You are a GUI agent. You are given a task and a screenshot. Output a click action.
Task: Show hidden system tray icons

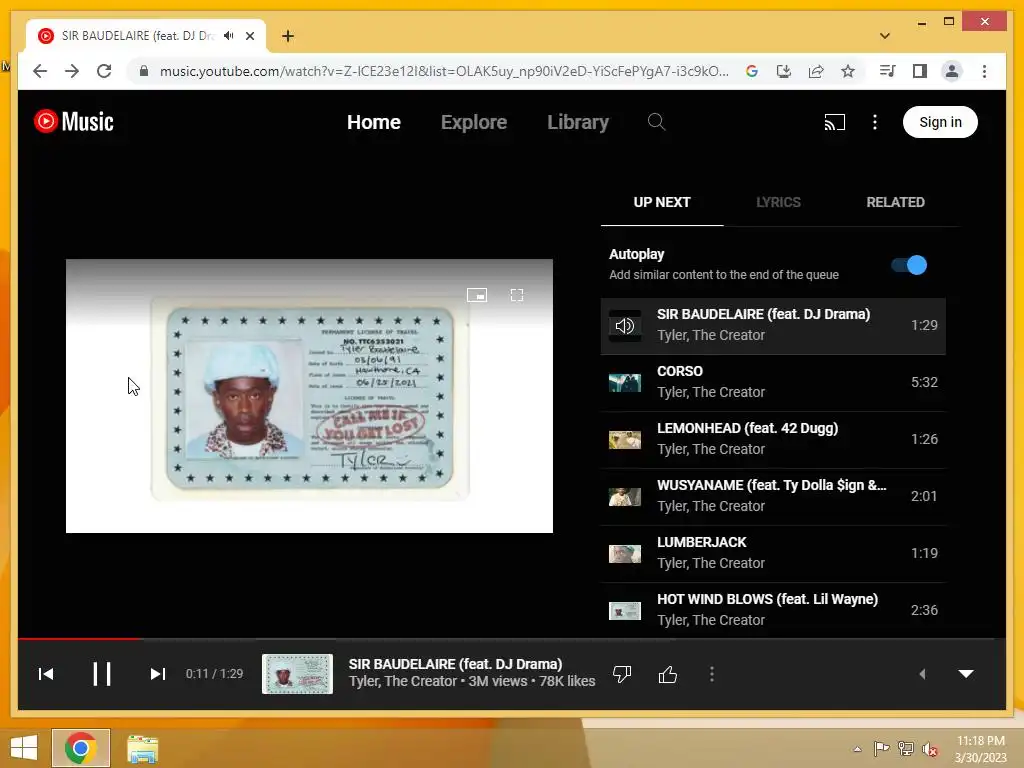tap(857, 749)
